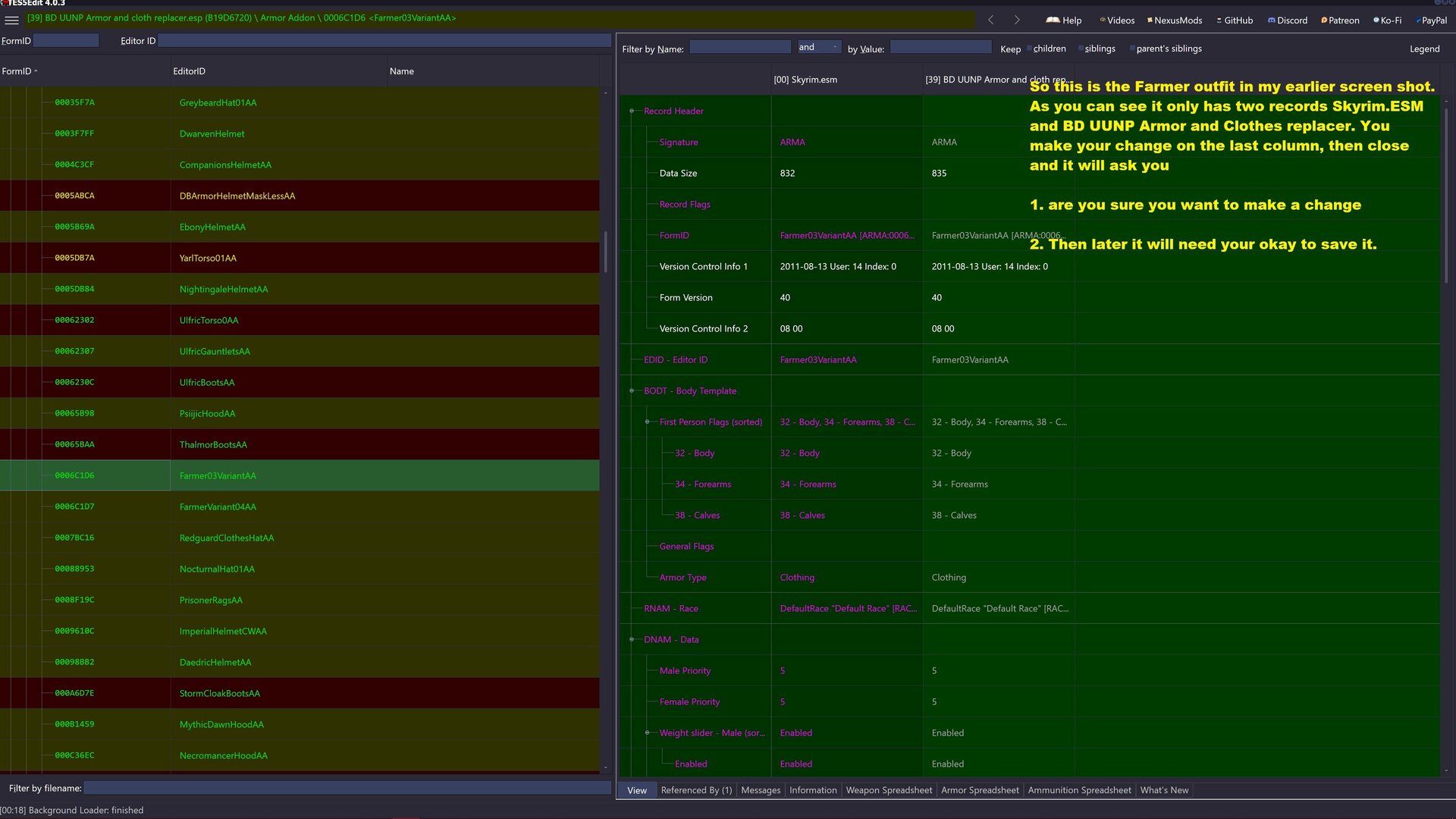Select the GreybeardHat01AA record
Screen dimensions: 1456x819
300,102
